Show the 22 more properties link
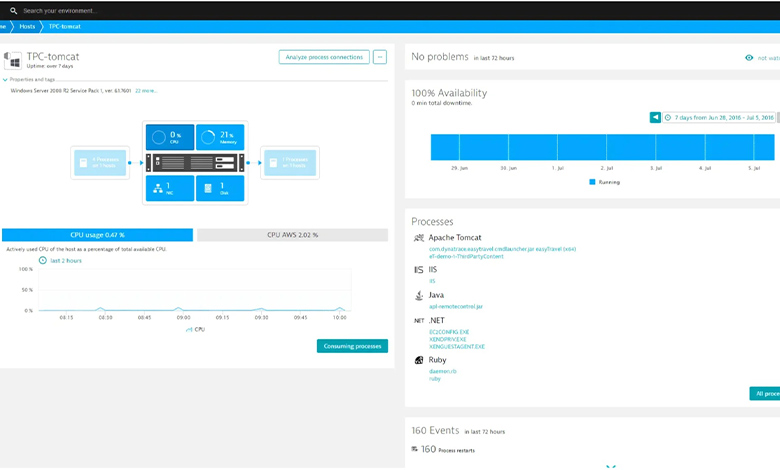 coord(146,91)
